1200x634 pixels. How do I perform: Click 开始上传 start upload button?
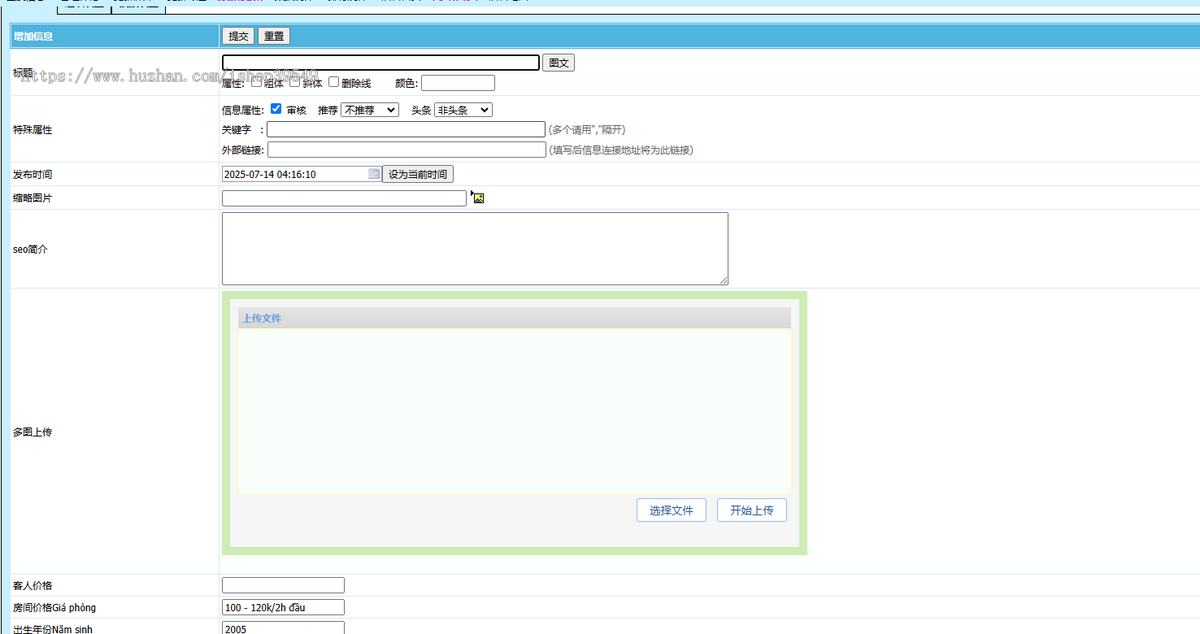(752, 510)
